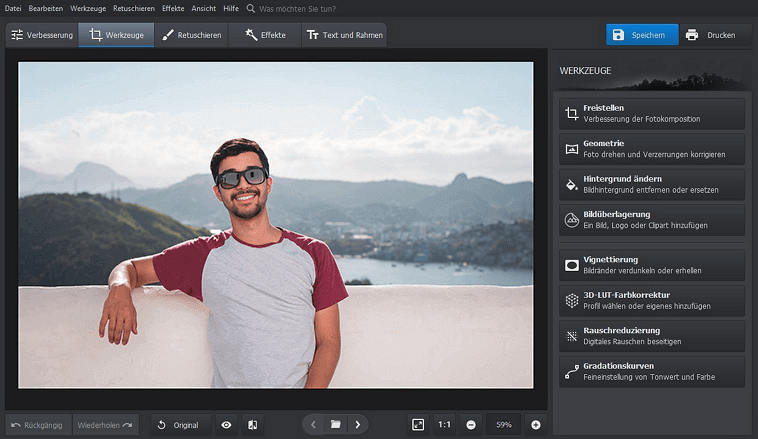
Task: Go to the next photo arrow
Action: coord(357,425)
